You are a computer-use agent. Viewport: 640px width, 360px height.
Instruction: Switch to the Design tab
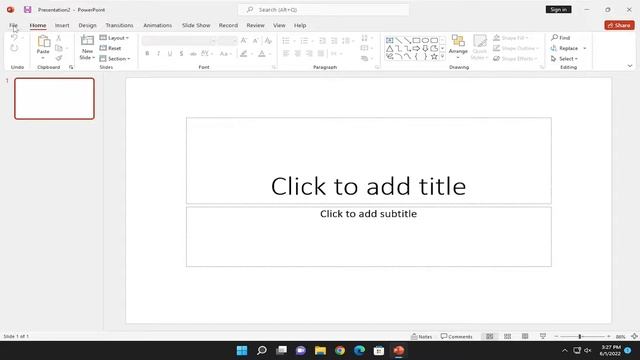[x=87, y=25]
